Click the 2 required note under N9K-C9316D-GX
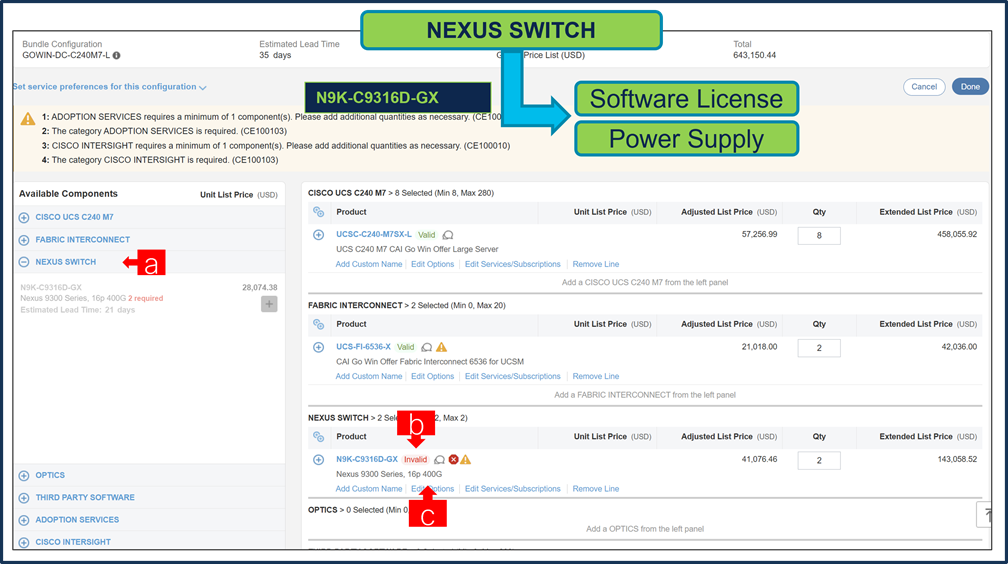This screenshot has width=1008, height=564. tap(145, 298)
